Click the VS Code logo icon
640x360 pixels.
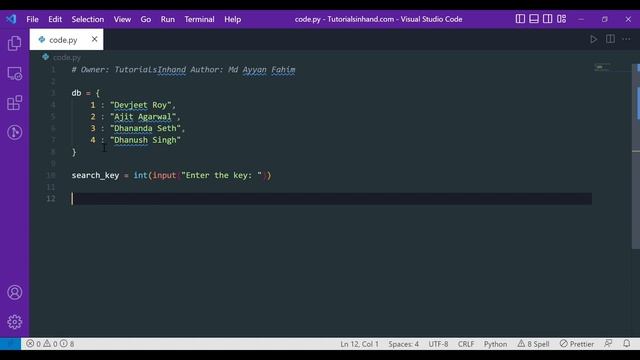pos(11,19)
